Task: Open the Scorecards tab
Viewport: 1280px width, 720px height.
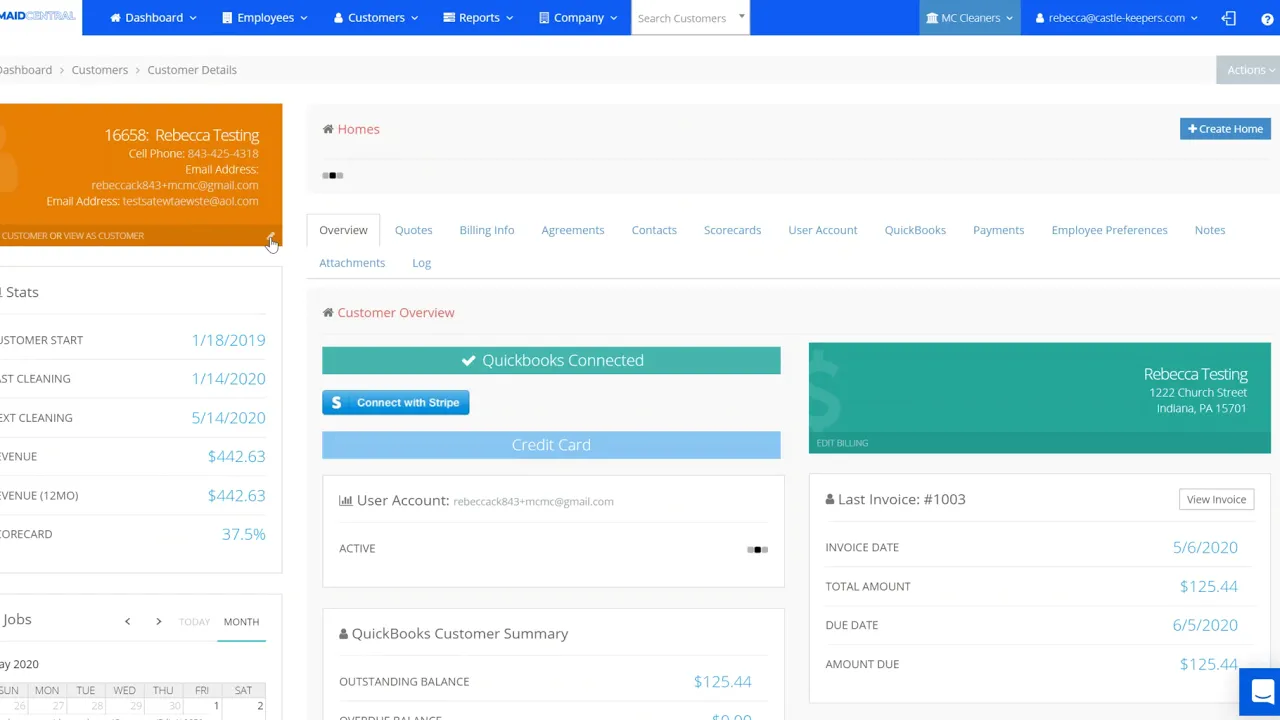Action: [x=732, y=230]
